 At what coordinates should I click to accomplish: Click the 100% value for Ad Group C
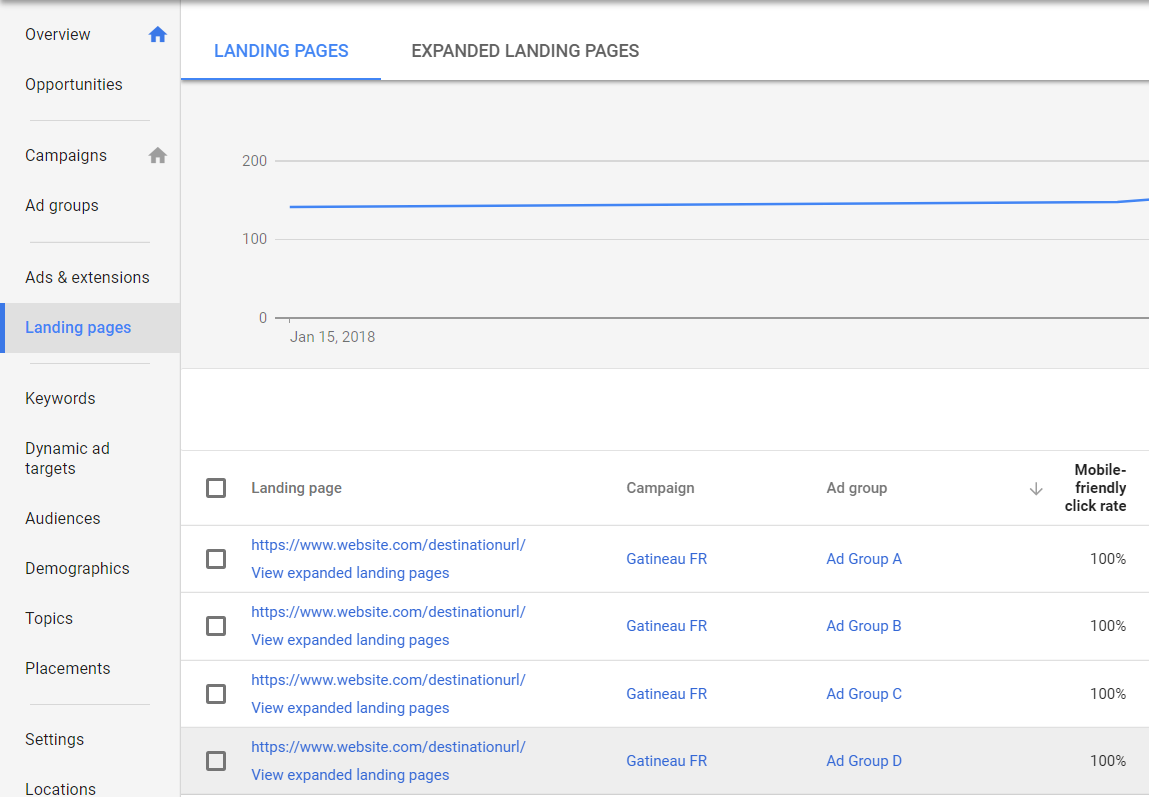1108,694
